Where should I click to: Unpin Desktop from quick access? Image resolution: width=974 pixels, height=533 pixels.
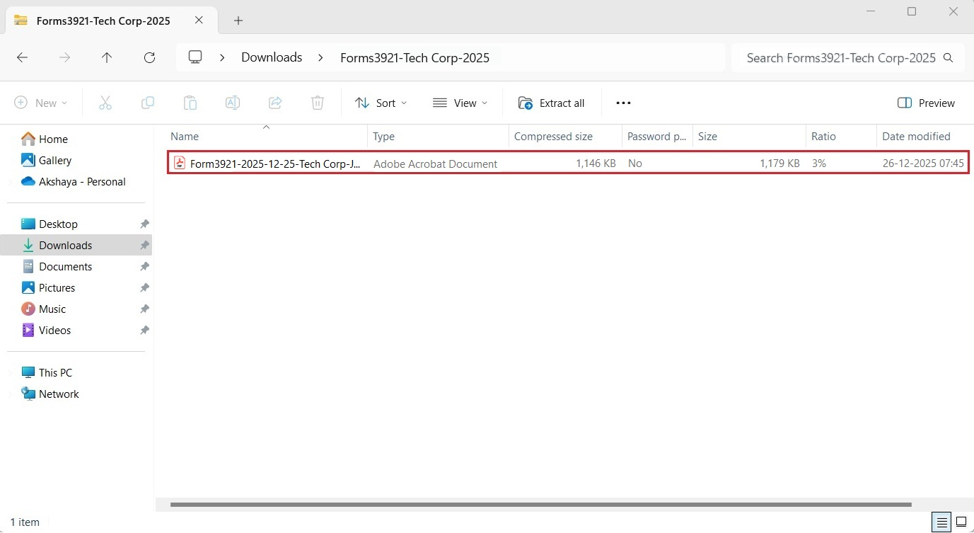click(144, 224)
